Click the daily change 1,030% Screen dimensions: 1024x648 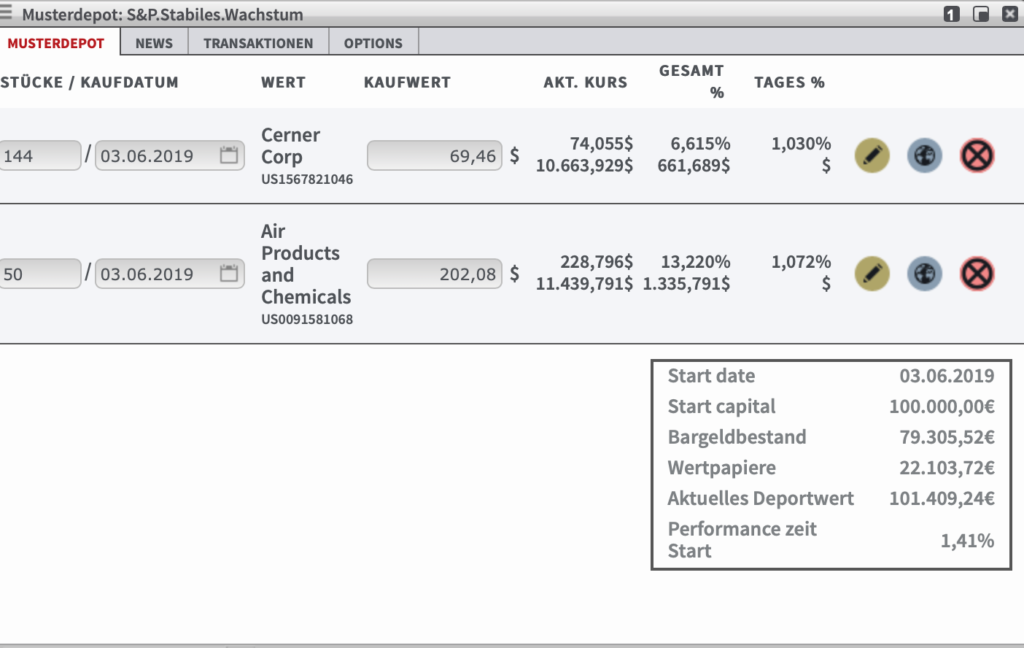[801, 144]
